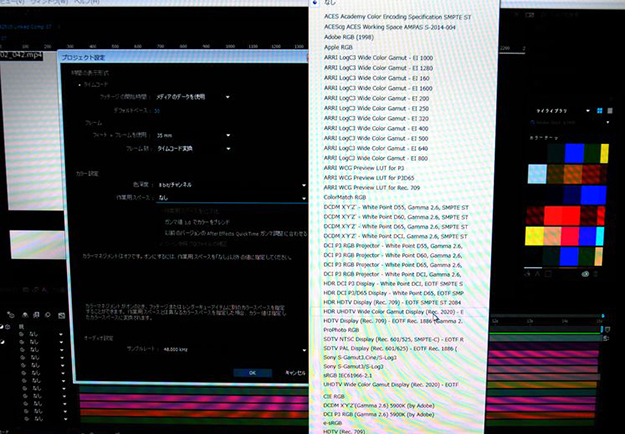Image resolution: width=625 pixels, height=434 pixels.
Task: Pick the light blue swatch in color themes
Action: click(x=537, y=174)
